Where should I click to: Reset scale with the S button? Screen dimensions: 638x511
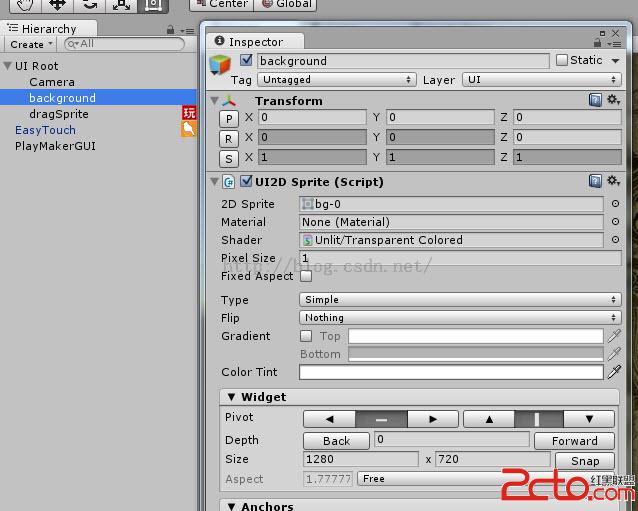[x=229, y=159]
